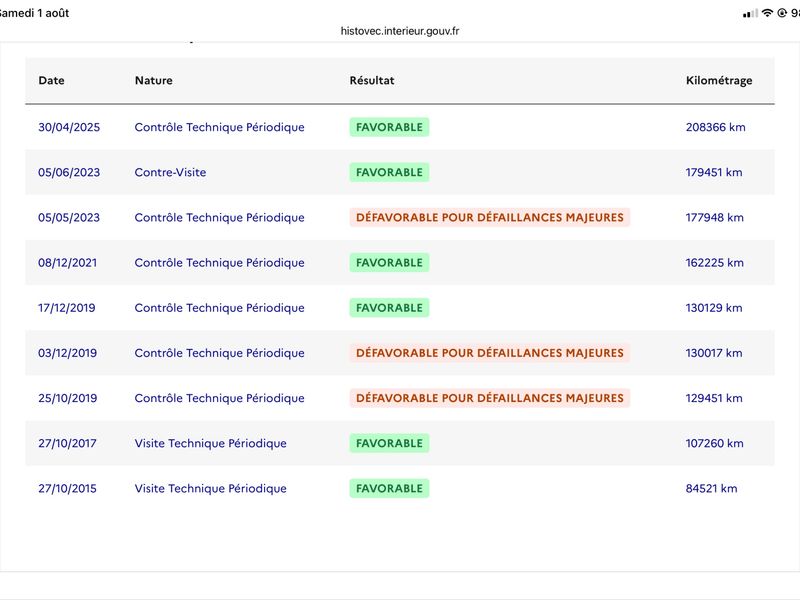Viewport: 800px width, 600px height.
Task: Tap the orientation lock status icon
Action: [x=782, y=13]
